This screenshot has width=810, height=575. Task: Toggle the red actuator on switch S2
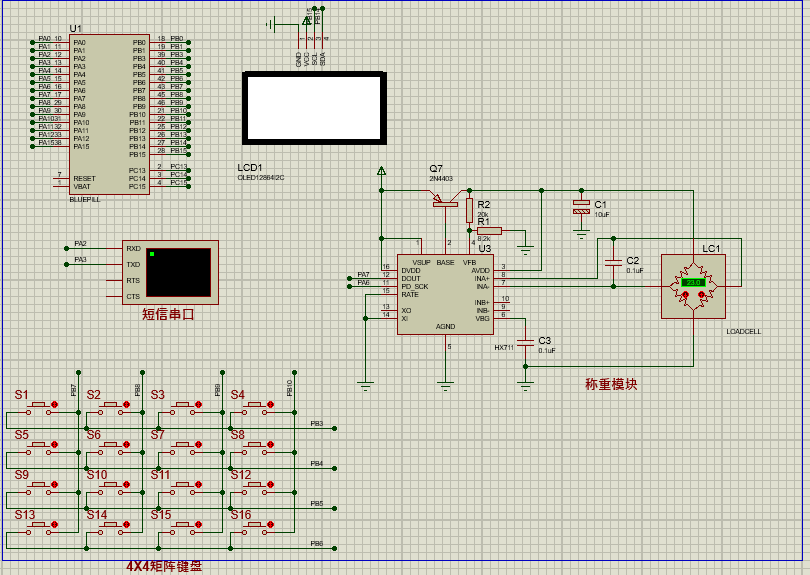(x=127, y=405)
